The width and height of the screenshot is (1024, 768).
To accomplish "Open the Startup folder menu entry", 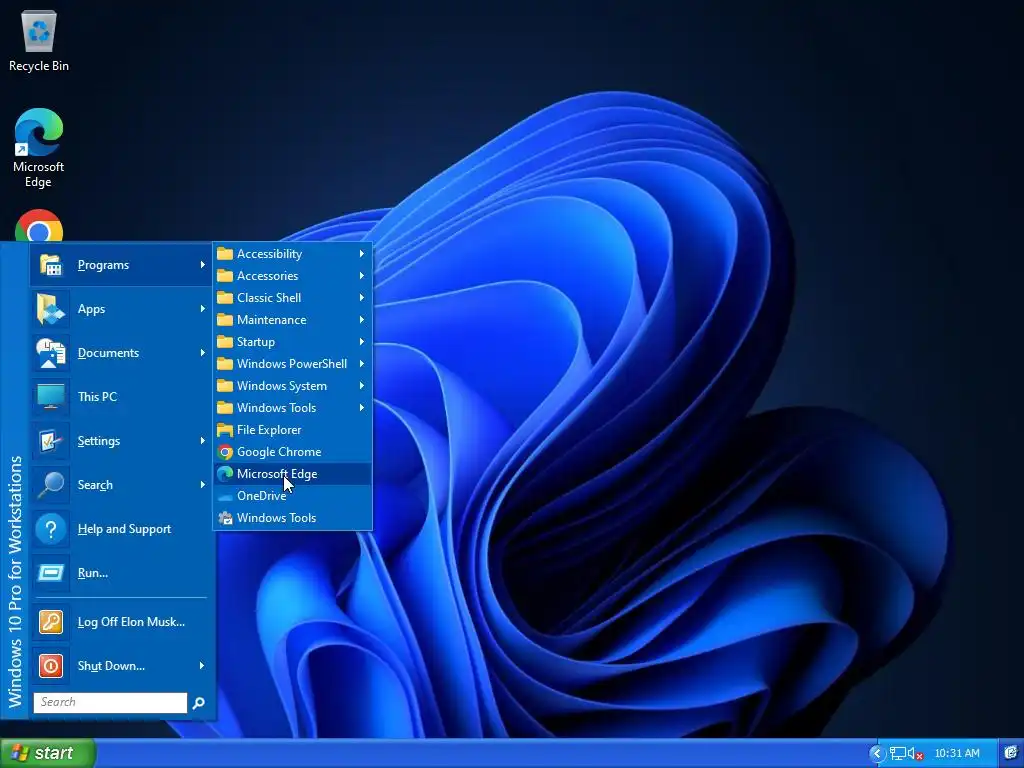I will pos(293,342).
